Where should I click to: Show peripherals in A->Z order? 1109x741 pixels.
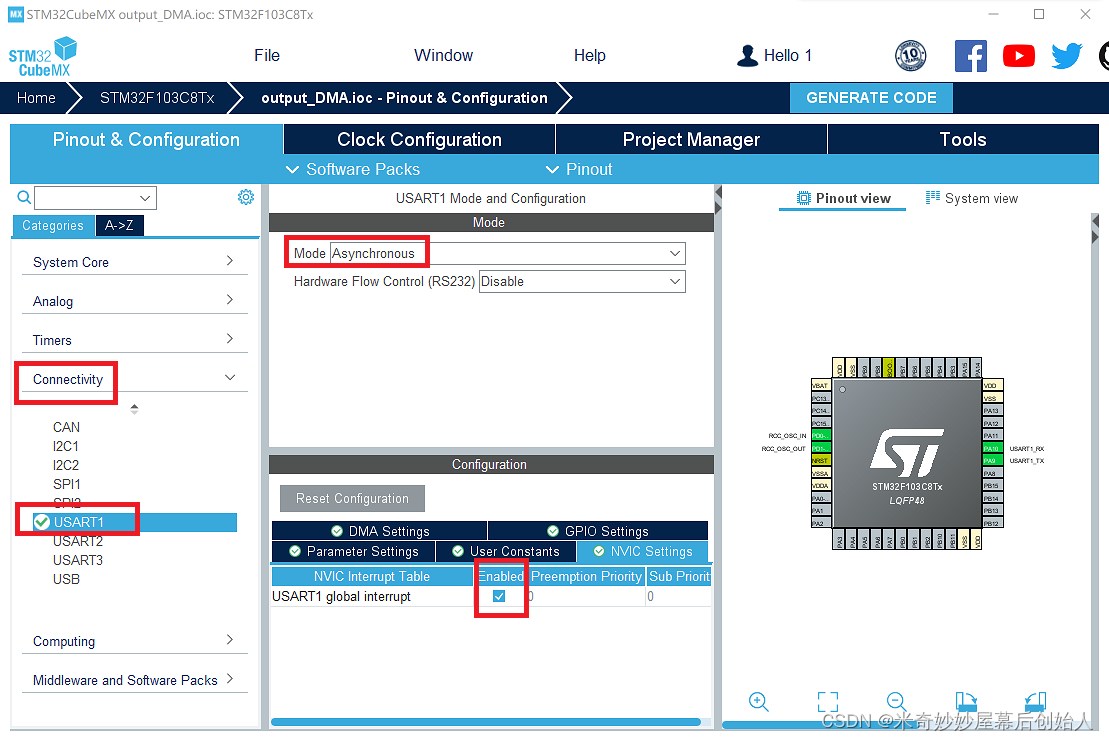(x=120, y=226)
